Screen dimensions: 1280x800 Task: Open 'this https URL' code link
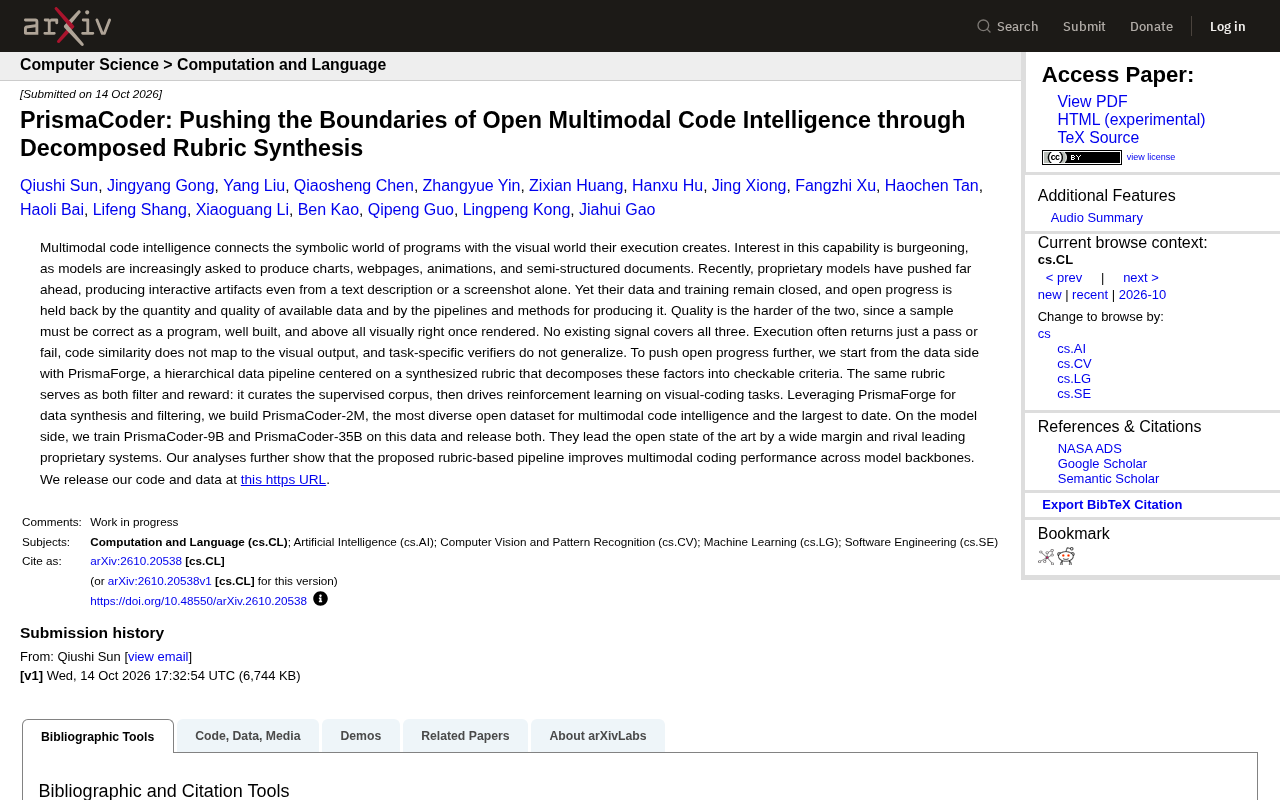(x=283, y=480)
